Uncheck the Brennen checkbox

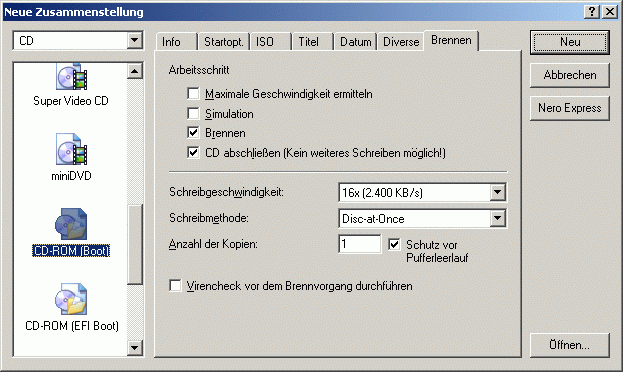click(x=193, y=133)
